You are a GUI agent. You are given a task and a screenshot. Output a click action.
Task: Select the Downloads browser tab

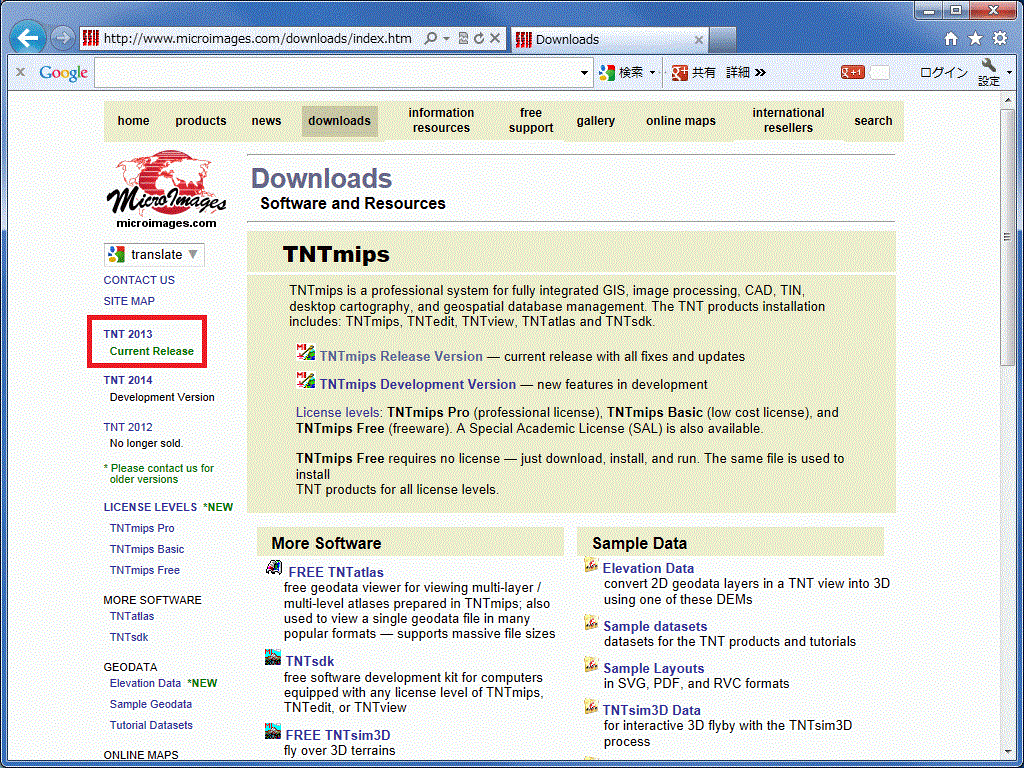click(610, 39)
